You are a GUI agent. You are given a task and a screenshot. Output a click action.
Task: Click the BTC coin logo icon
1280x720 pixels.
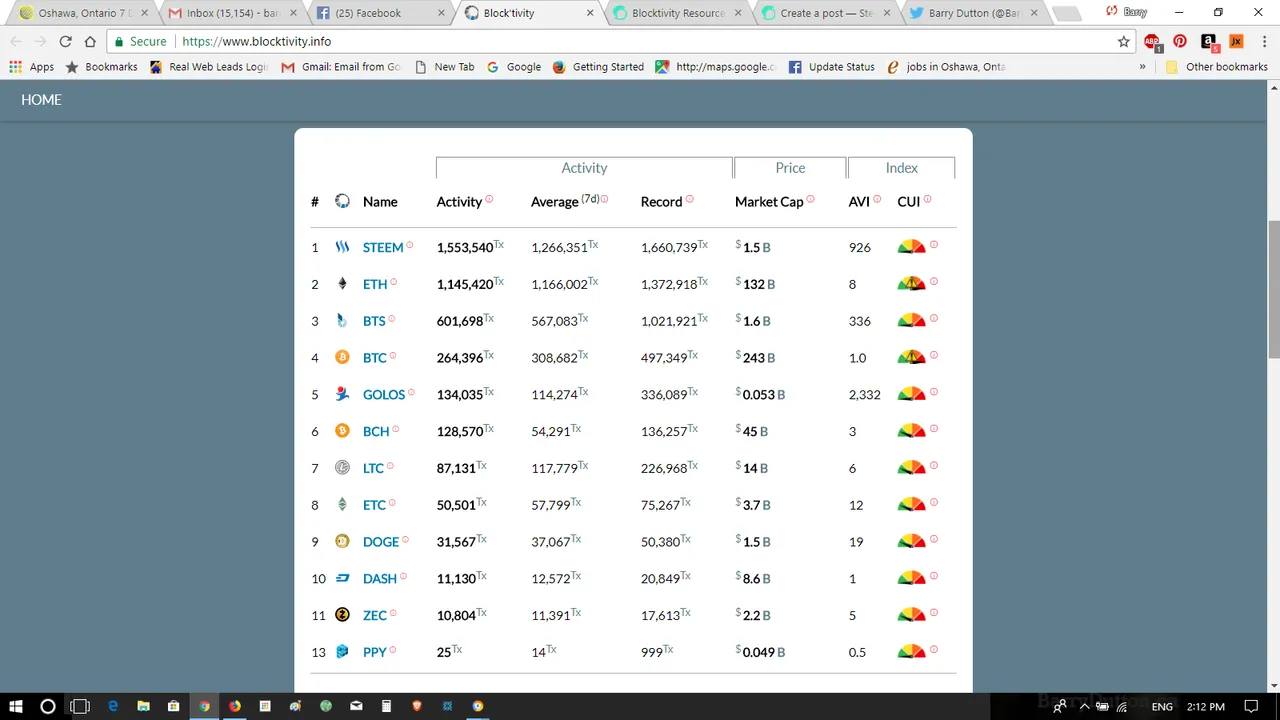point(342,357)
